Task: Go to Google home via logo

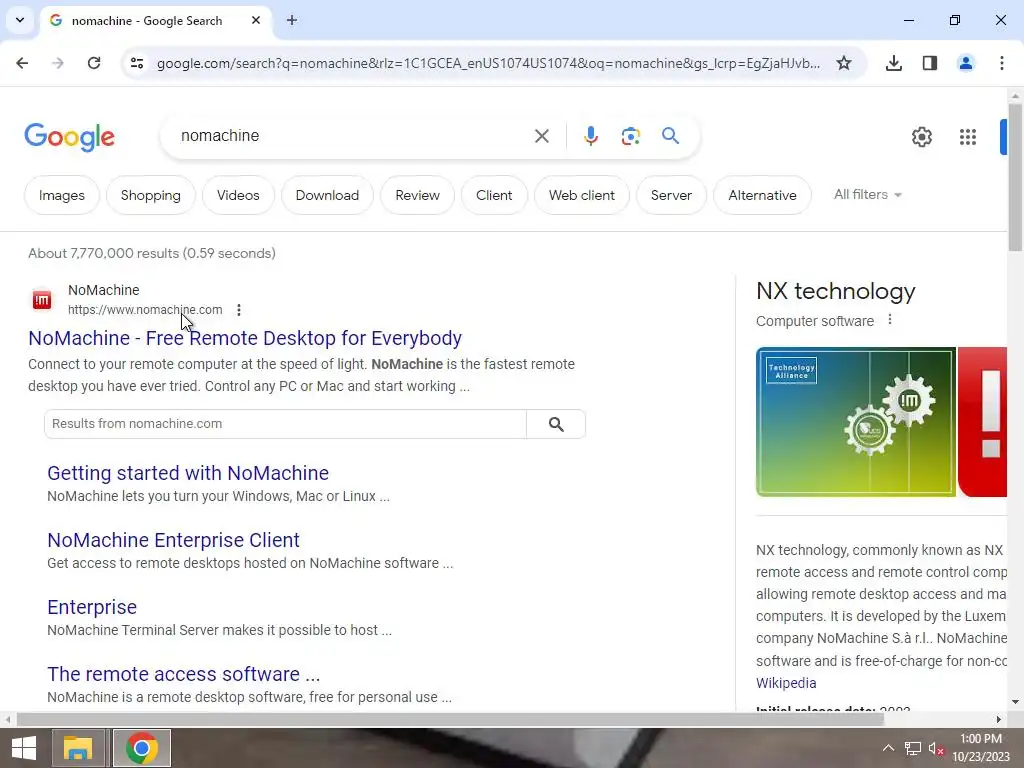Action: coord(69,136)
